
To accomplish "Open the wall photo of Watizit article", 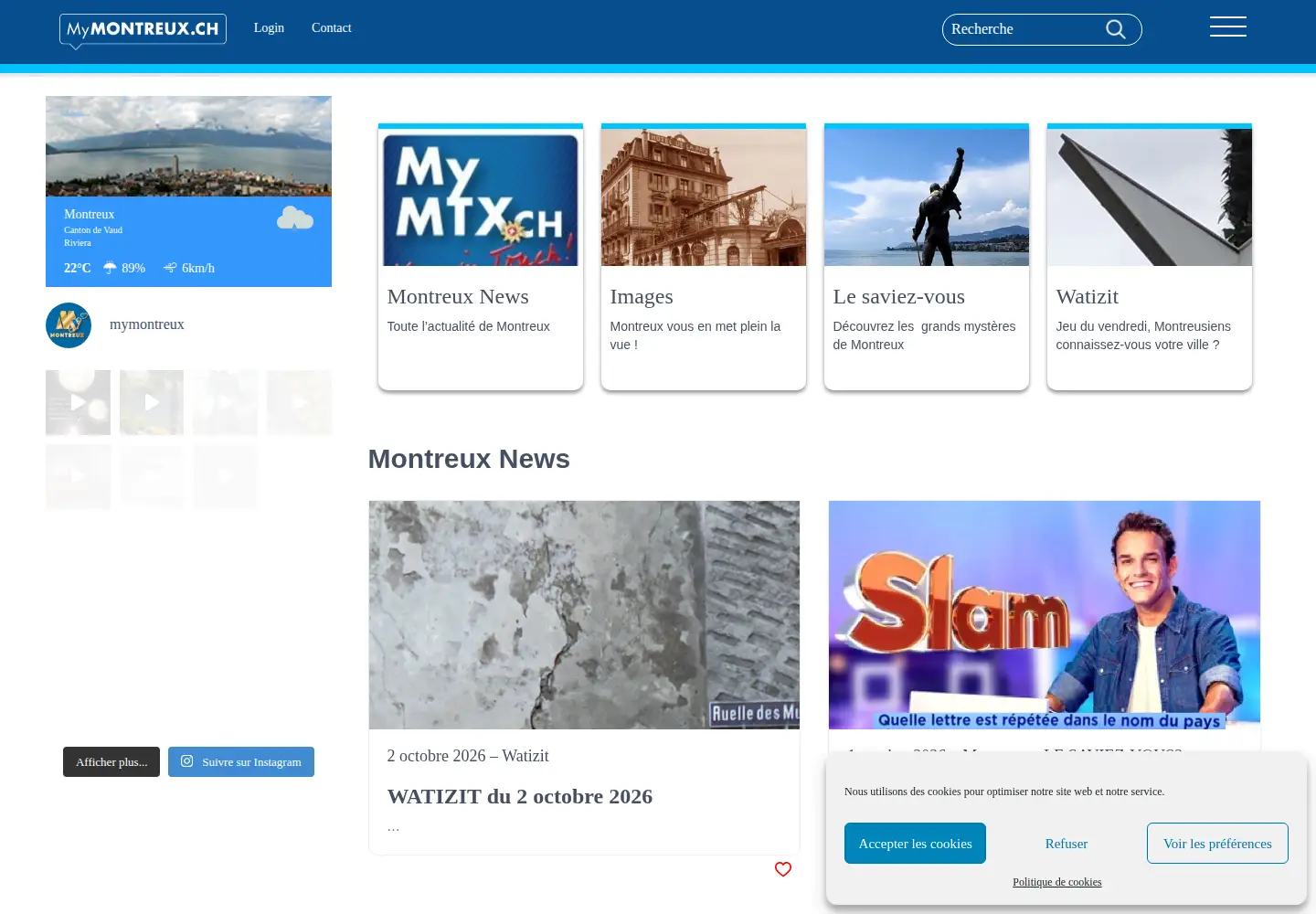I will [584, 615].
